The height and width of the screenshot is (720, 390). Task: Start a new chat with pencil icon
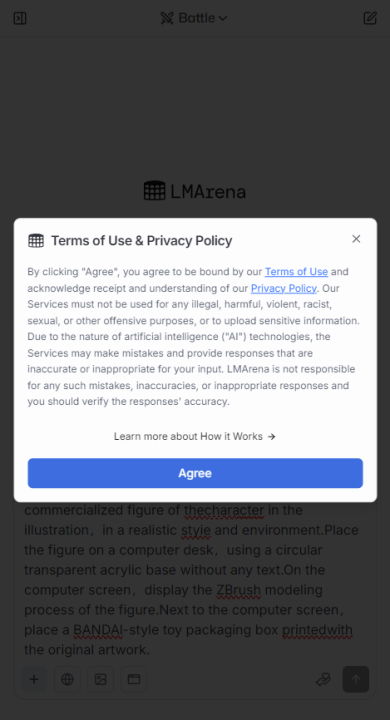pyautogui.click(x=370, y=18)
